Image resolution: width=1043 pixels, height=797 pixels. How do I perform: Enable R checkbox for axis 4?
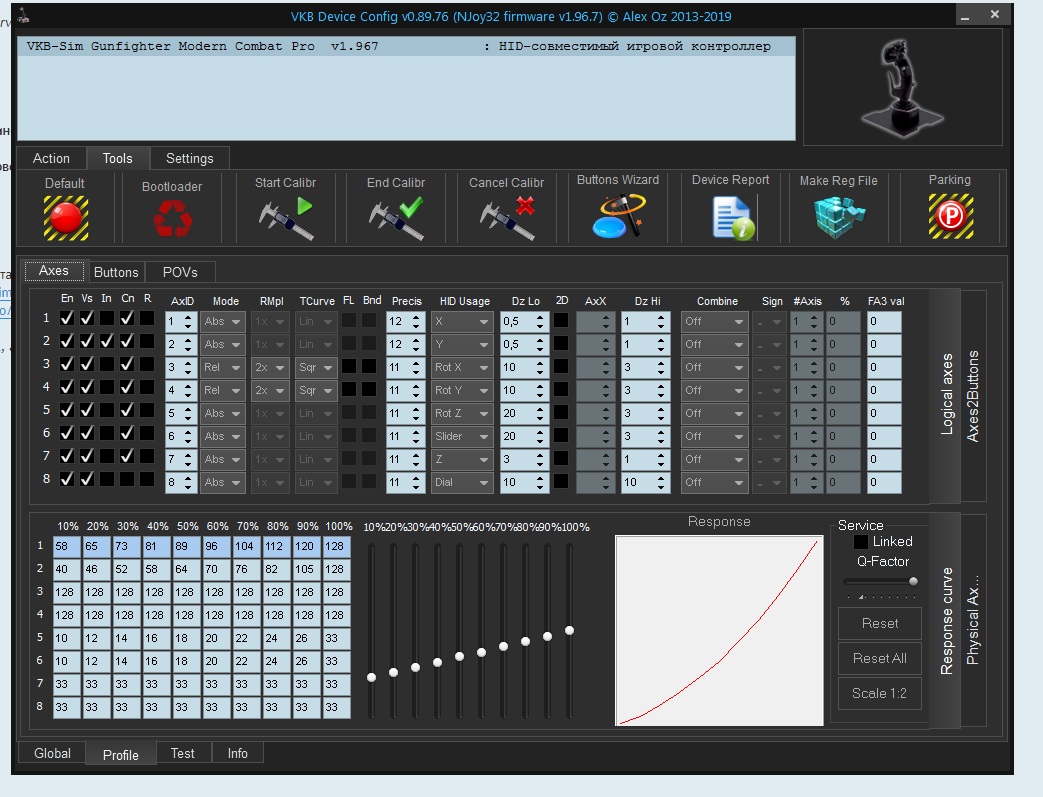coord(147,387)
